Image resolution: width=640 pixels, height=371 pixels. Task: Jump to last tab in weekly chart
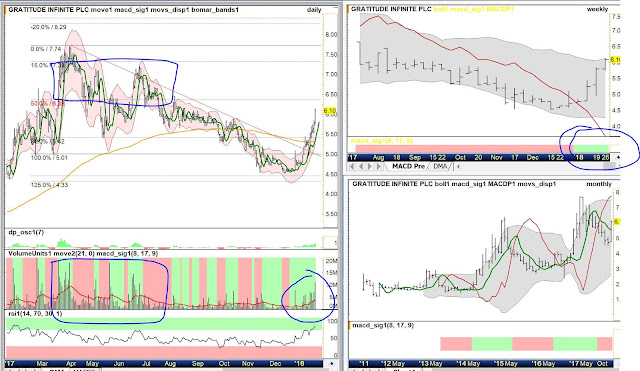379,167
